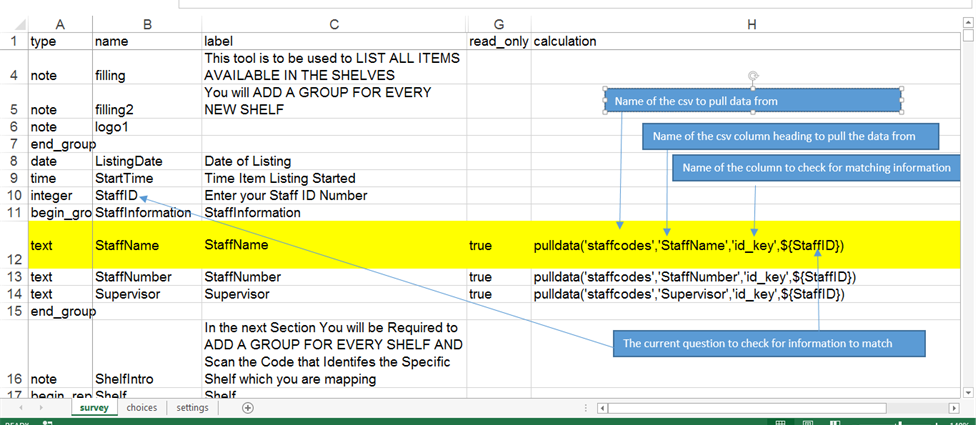This screenshot has height=425, width=976.
Task: Select the highlighted pulldata StaffName formula cell
Action: (688, 245)
